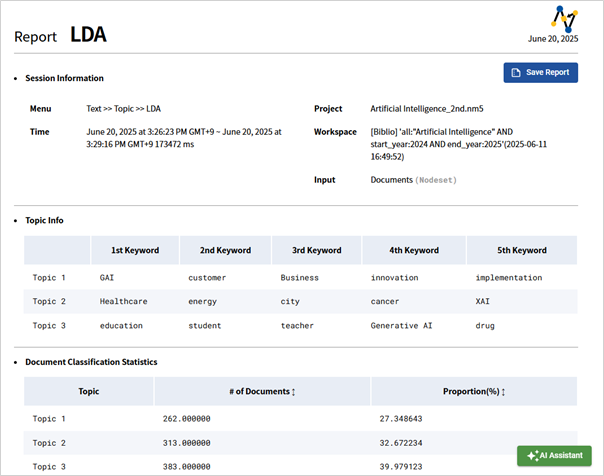Click the Workspace [Biblio] query text
The image size is (604, 476).
pyautogui.click(x=458, y=144)
